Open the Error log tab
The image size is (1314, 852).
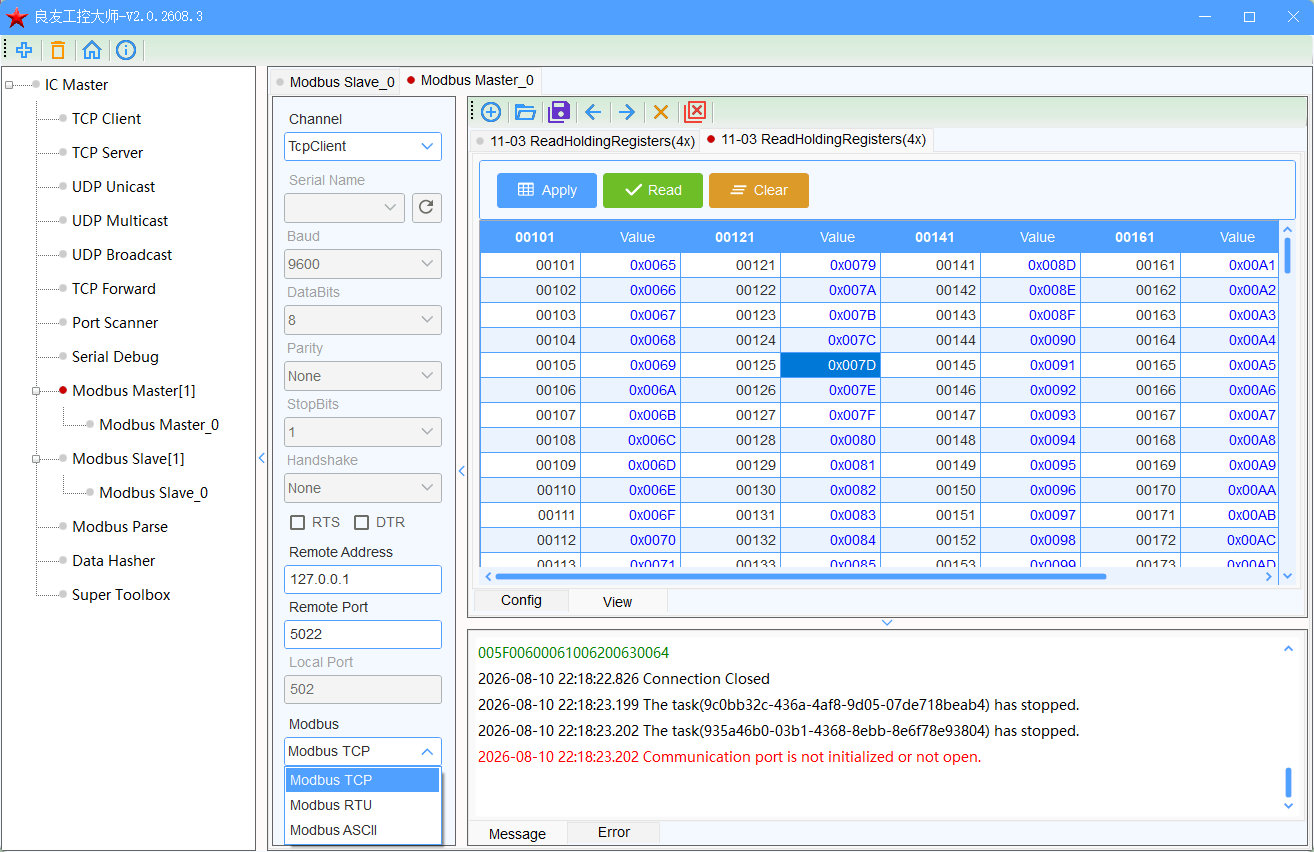613,832
